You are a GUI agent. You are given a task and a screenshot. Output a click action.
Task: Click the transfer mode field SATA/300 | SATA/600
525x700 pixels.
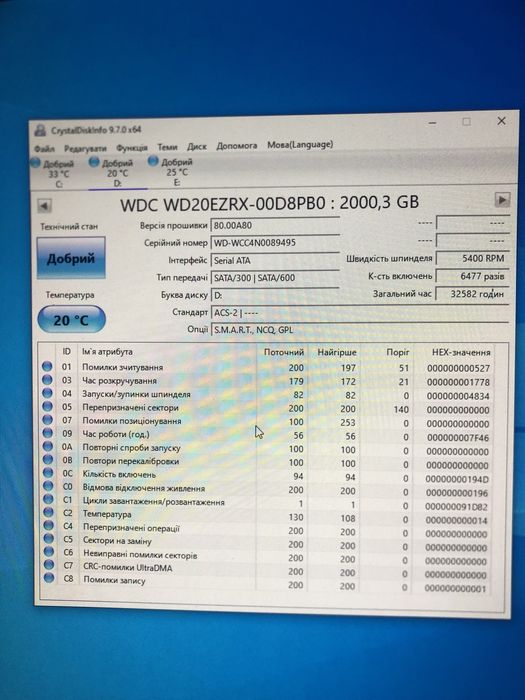click(275, 278)
